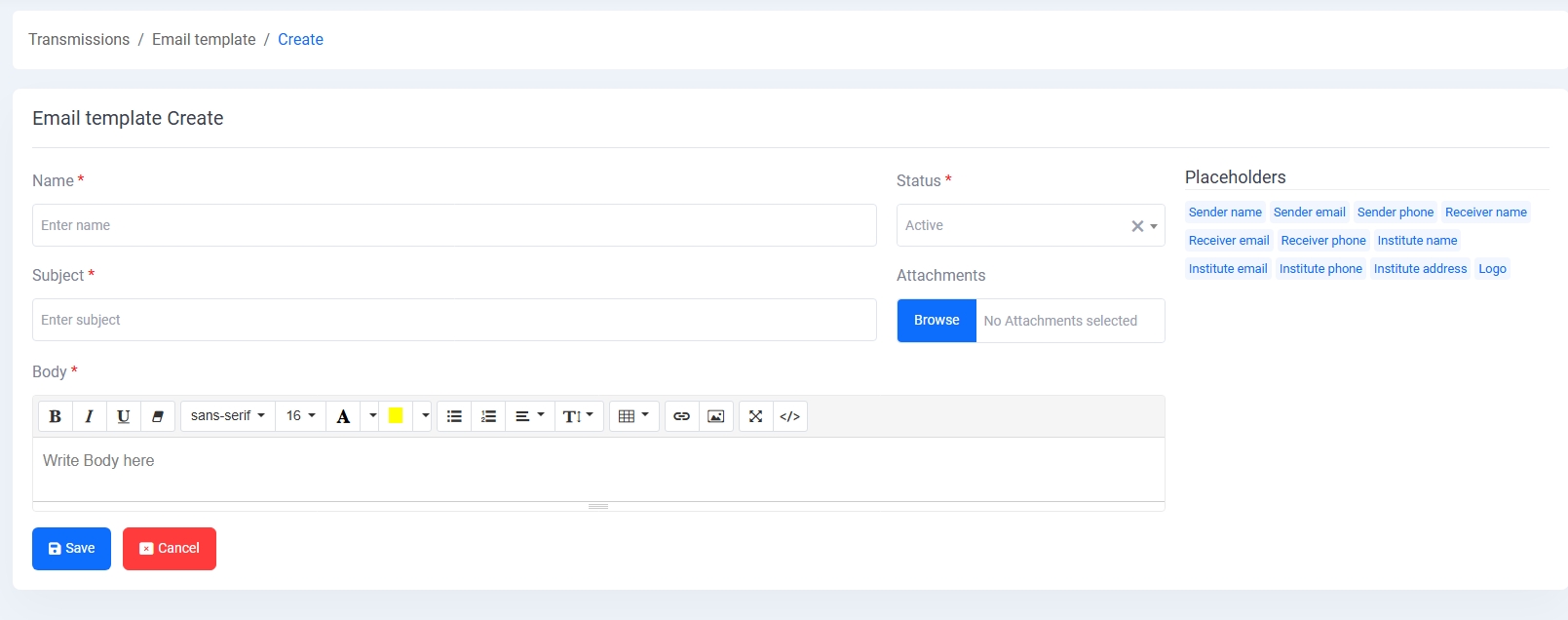Screen dimensions: 1568x620
Task: Click the red Cancel button
Action: [170, 549]
